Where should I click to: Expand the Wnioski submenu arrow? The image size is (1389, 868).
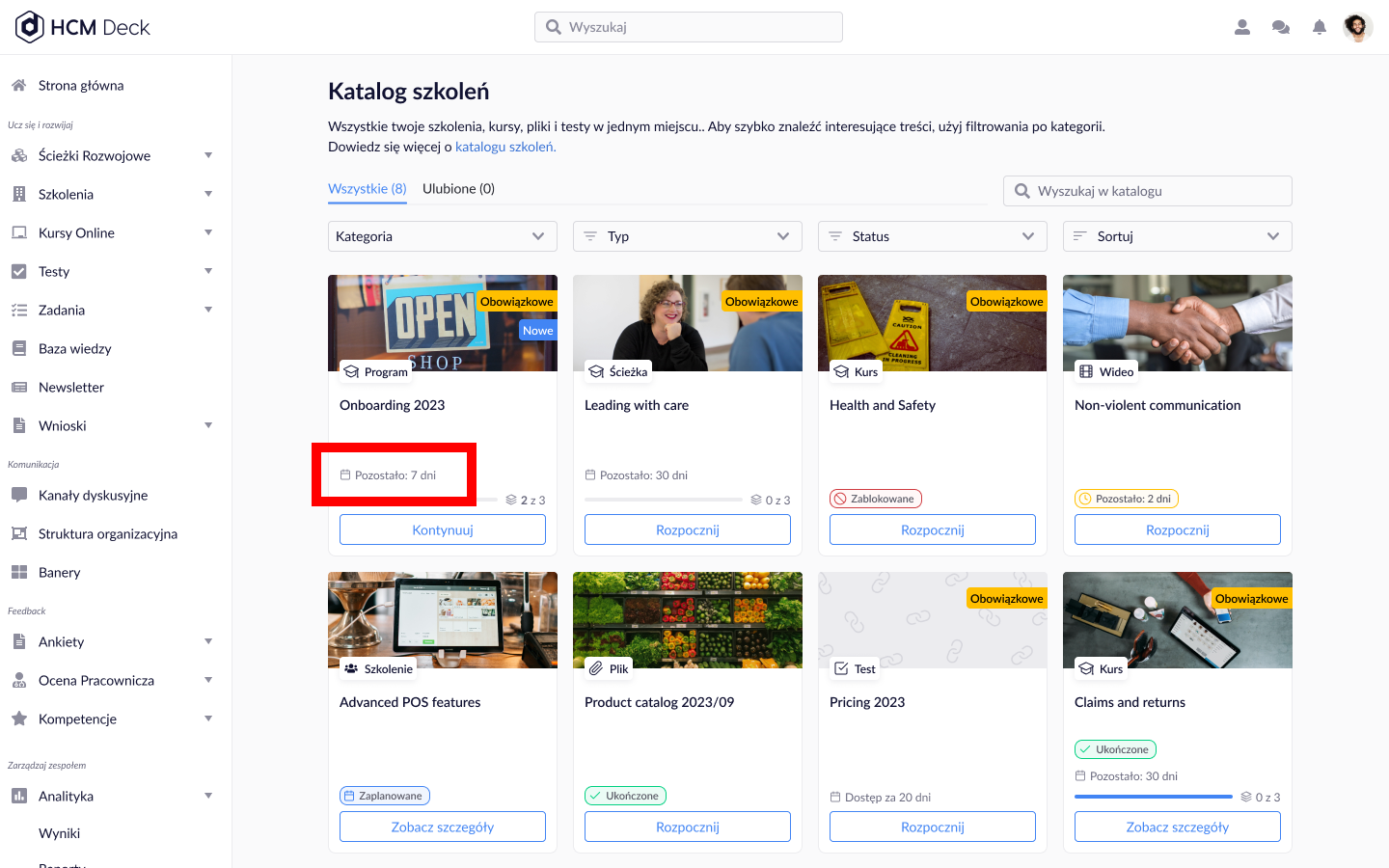(208, 425)
